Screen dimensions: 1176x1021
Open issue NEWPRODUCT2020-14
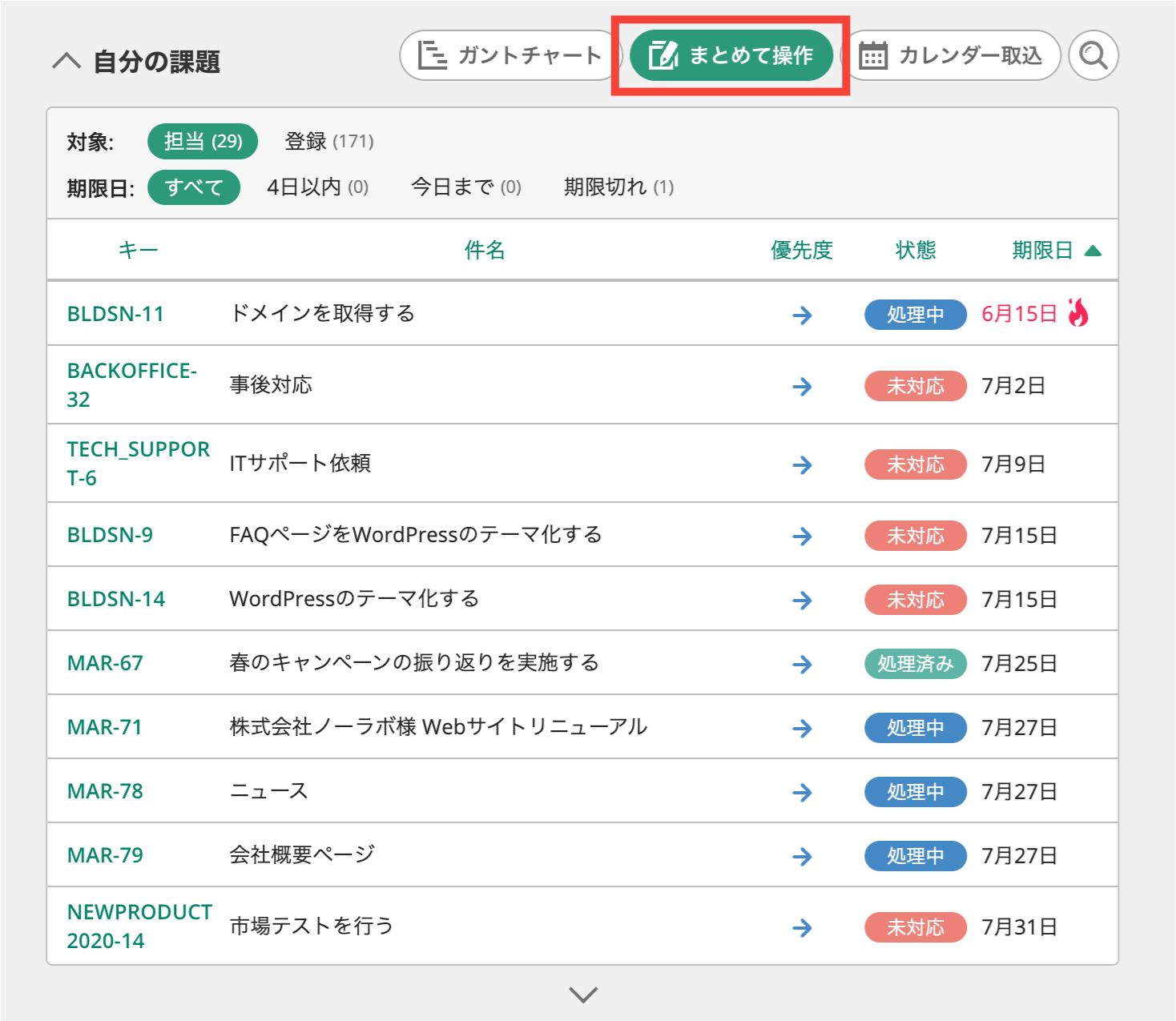(x=140, y=927)
